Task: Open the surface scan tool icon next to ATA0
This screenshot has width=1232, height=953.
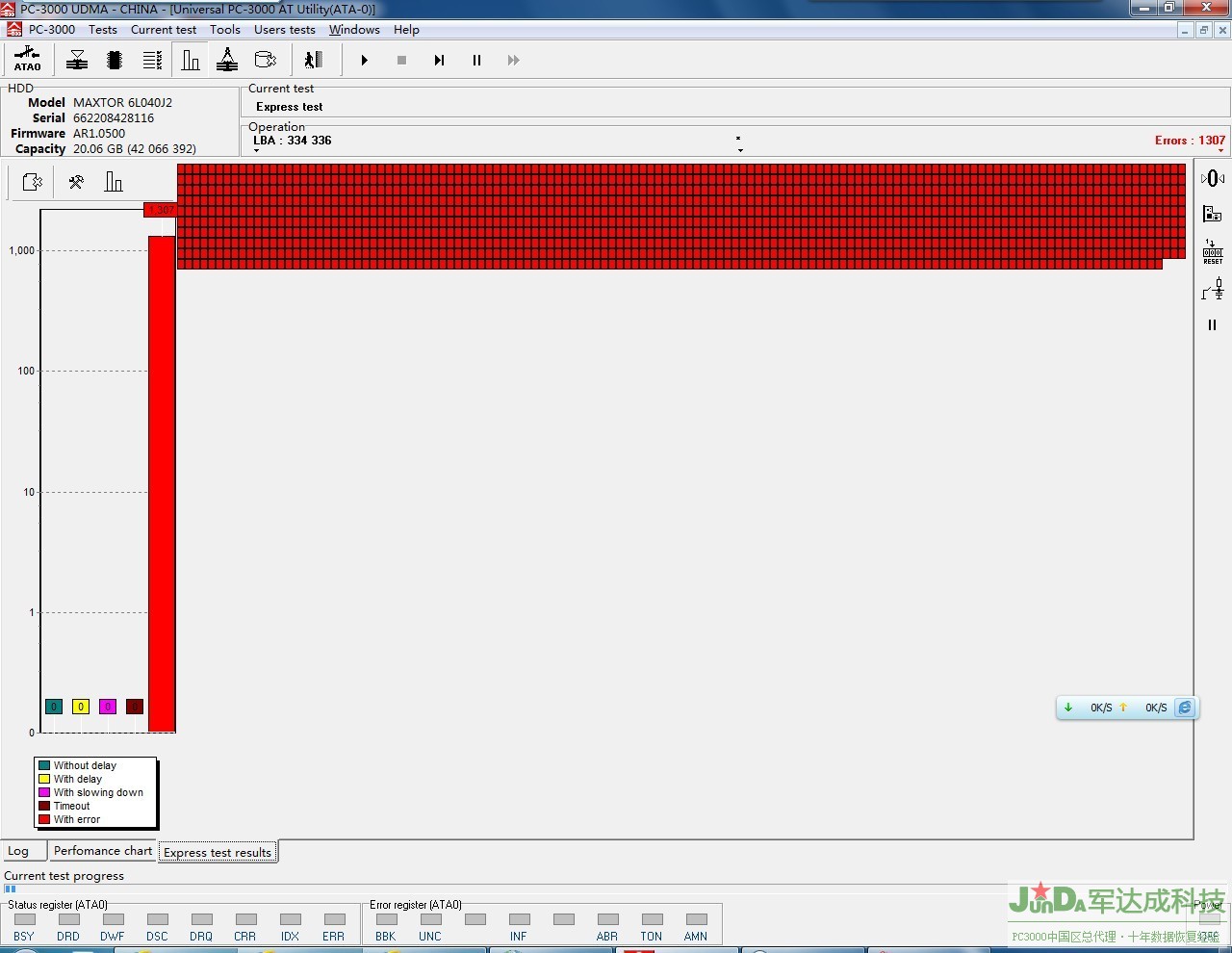Action: click(77, 60)
